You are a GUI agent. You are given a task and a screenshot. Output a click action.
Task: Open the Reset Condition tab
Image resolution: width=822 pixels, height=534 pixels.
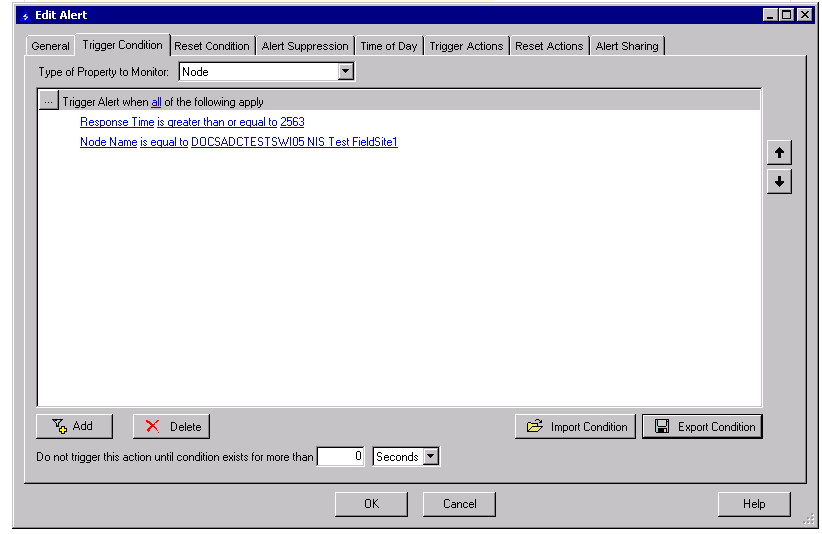(x=212, y=46)
